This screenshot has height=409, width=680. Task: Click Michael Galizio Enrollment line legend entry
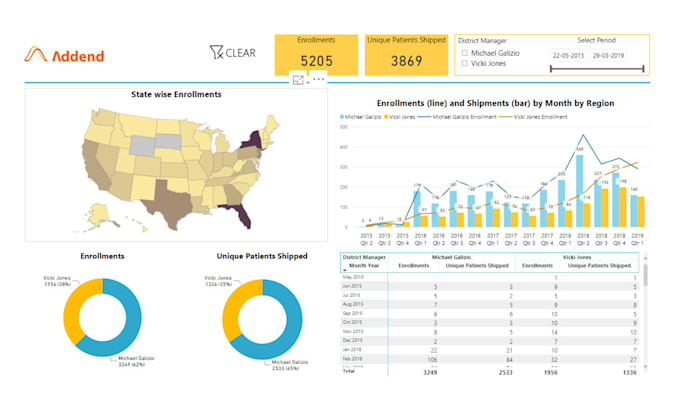[x=458, y=117]
